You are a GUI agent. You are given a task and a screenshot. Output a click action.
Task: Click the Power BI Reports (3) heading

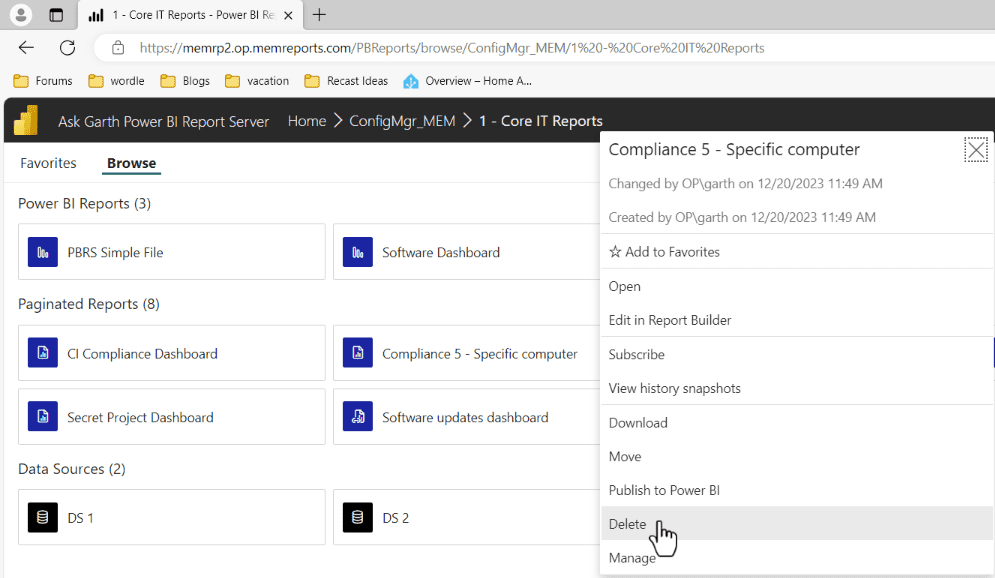pyautogui.click(x=84, y=204)
